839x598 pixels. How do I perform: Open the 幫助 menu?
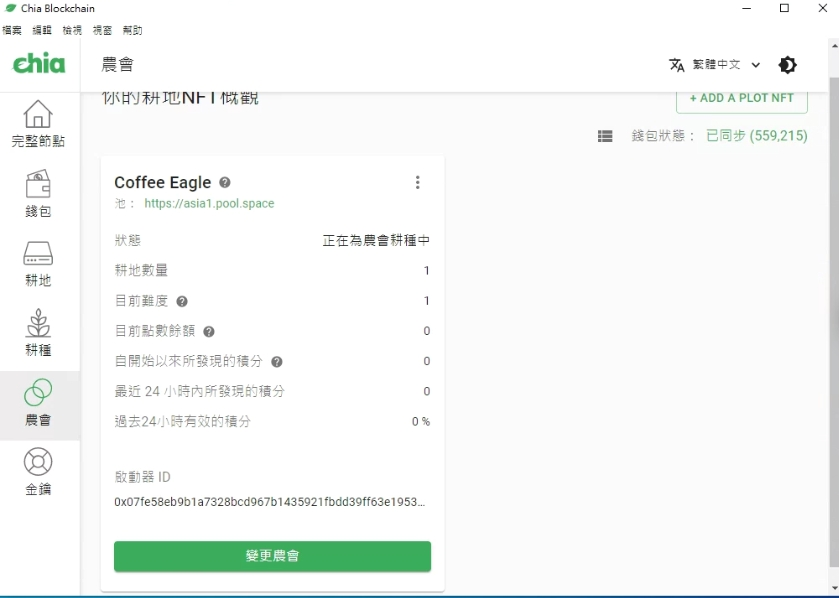coord(132,30)
